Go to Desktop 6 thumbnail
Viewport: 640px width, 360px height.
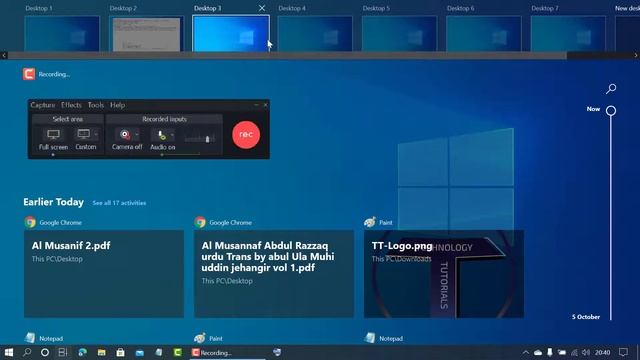click(484, 33)
